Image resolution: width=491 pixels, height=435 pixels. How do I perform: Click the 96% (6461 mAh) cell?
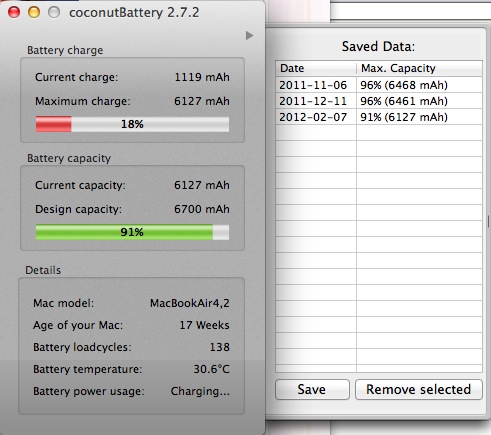pos(419,101)
